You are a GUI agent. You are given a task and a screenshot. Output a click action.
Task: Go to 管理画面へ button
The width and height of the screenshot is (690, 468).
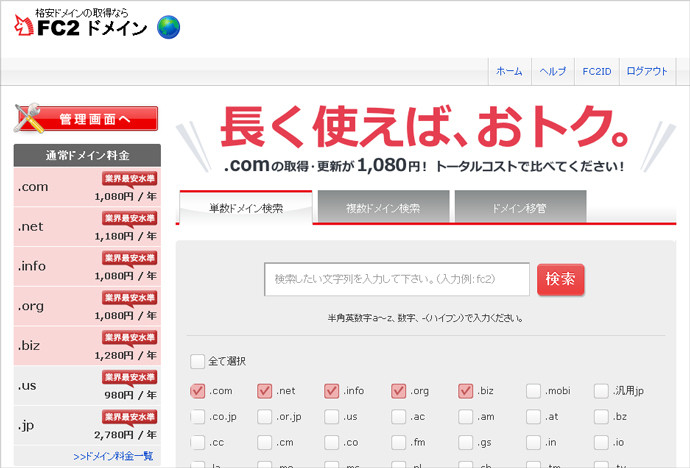pyautogui.click(x=86, y=119)
